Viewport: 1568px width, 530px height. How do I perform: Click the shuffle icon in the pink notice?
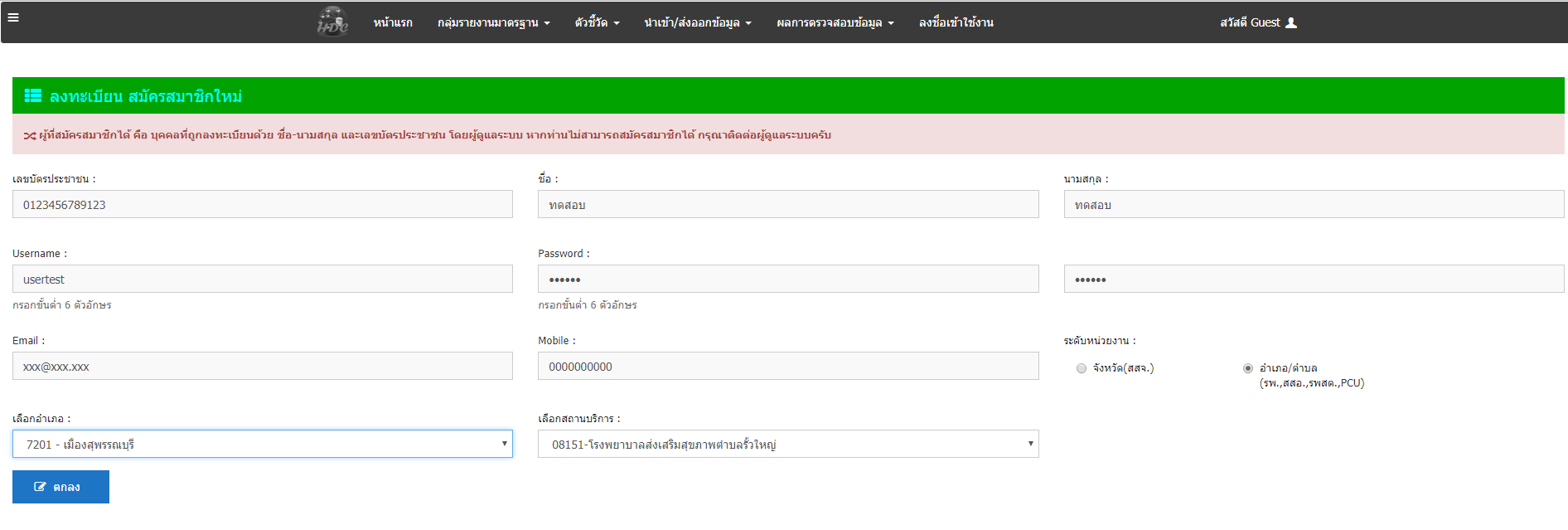coord(29,136)
